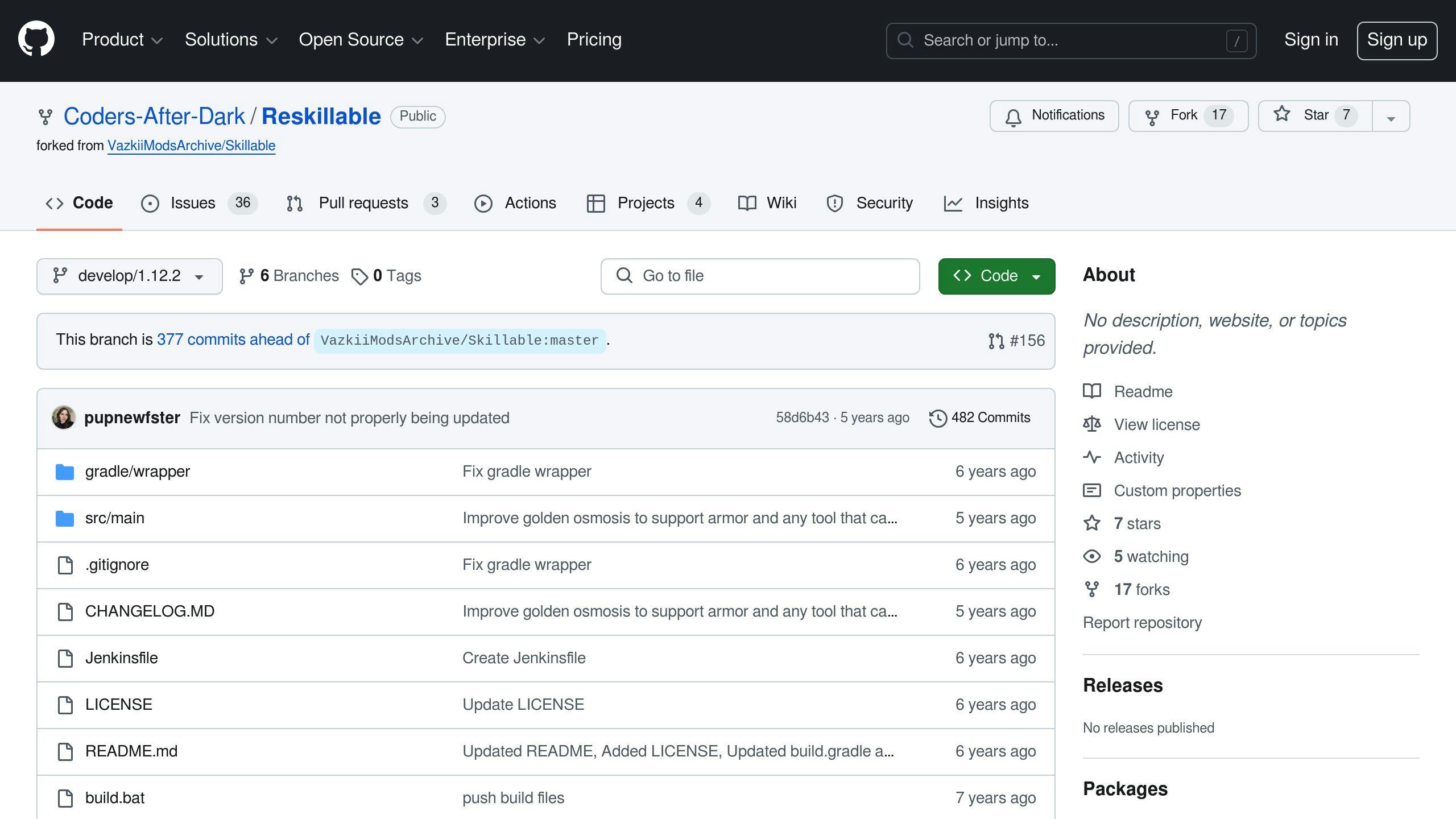
Task: Open the Pricing page
Action: (594, 40)
